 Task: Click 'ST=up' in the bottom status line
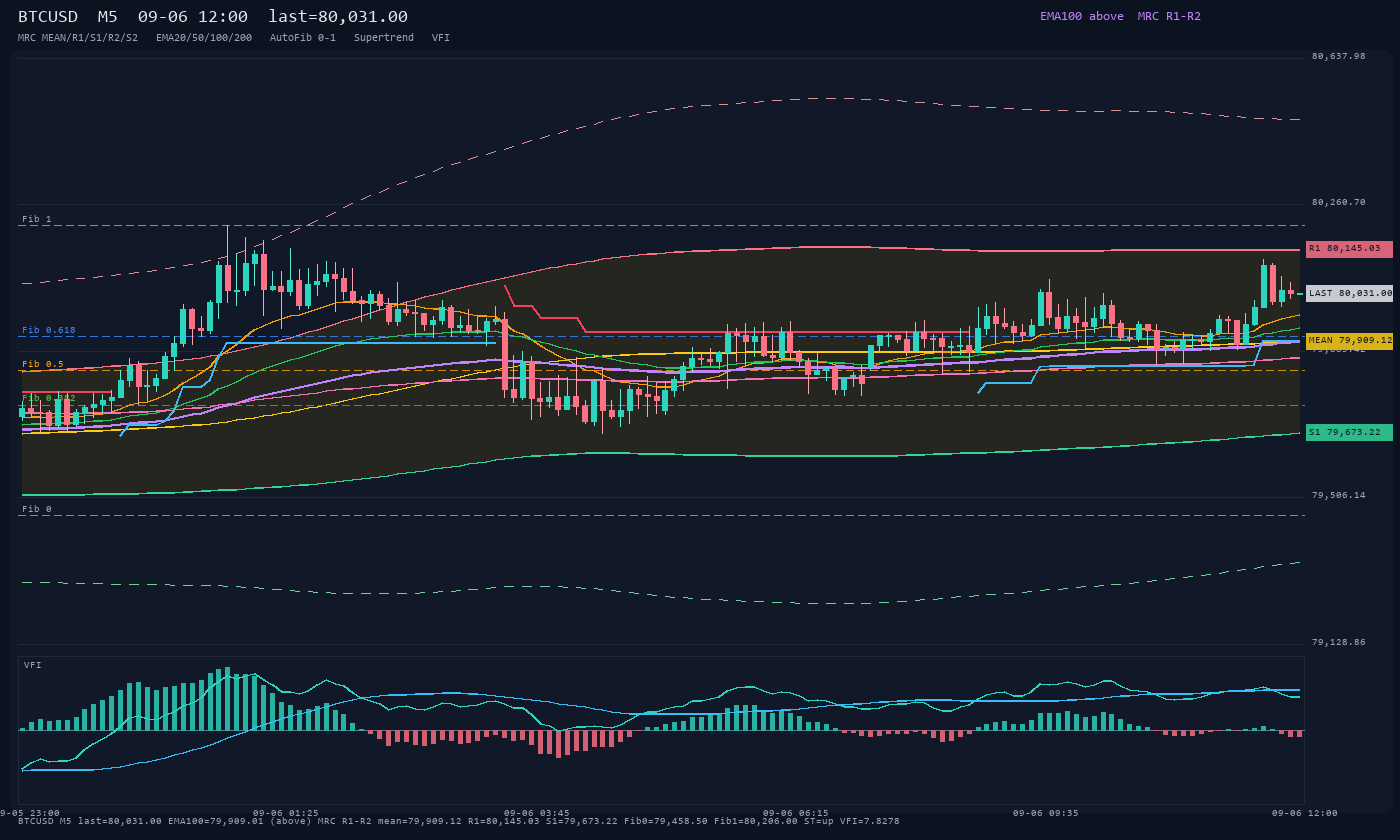point(819,821)
